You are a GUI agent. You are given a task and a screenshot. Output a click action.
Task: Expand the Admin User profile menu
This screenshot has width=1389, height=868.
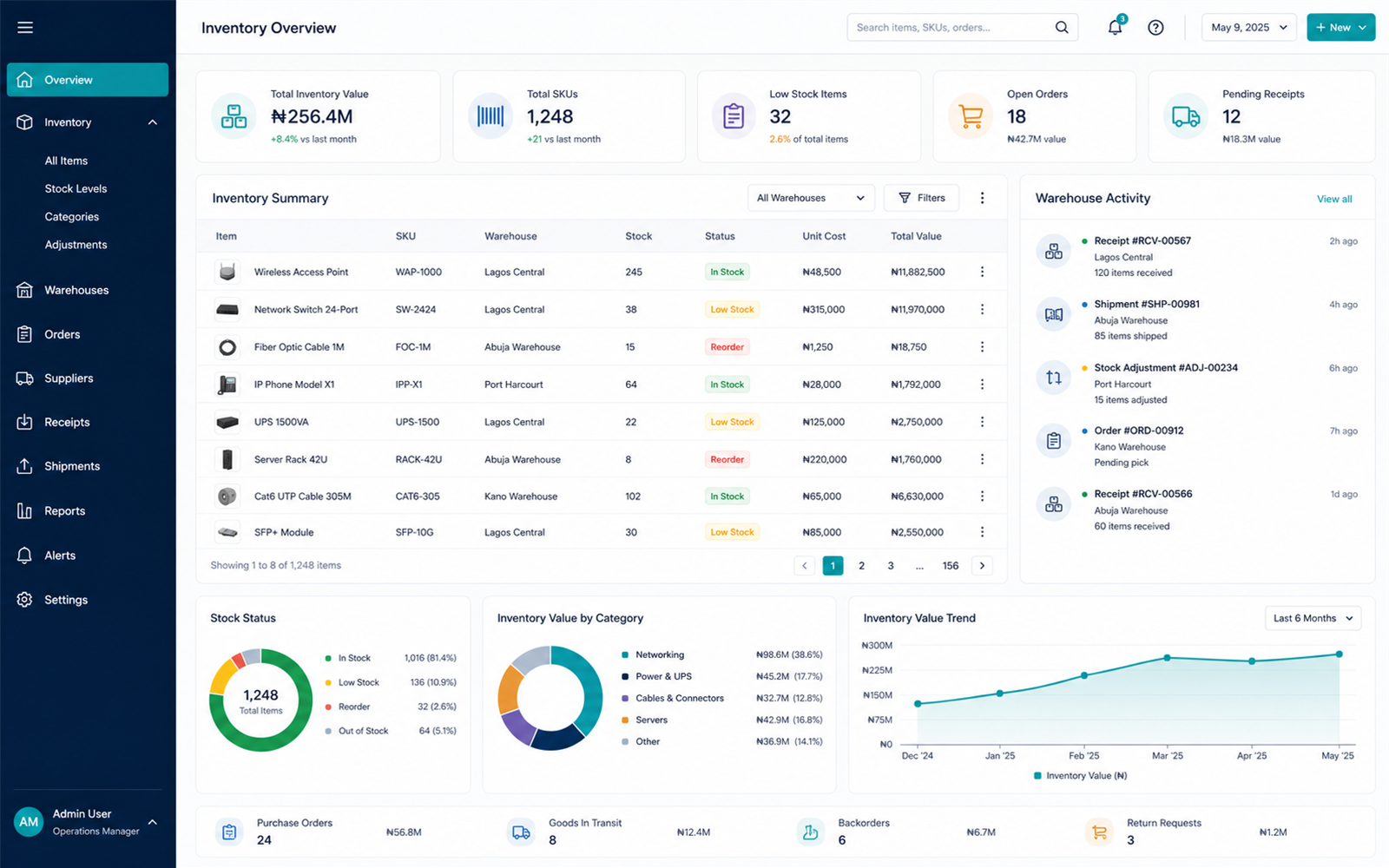click(153, 822)
